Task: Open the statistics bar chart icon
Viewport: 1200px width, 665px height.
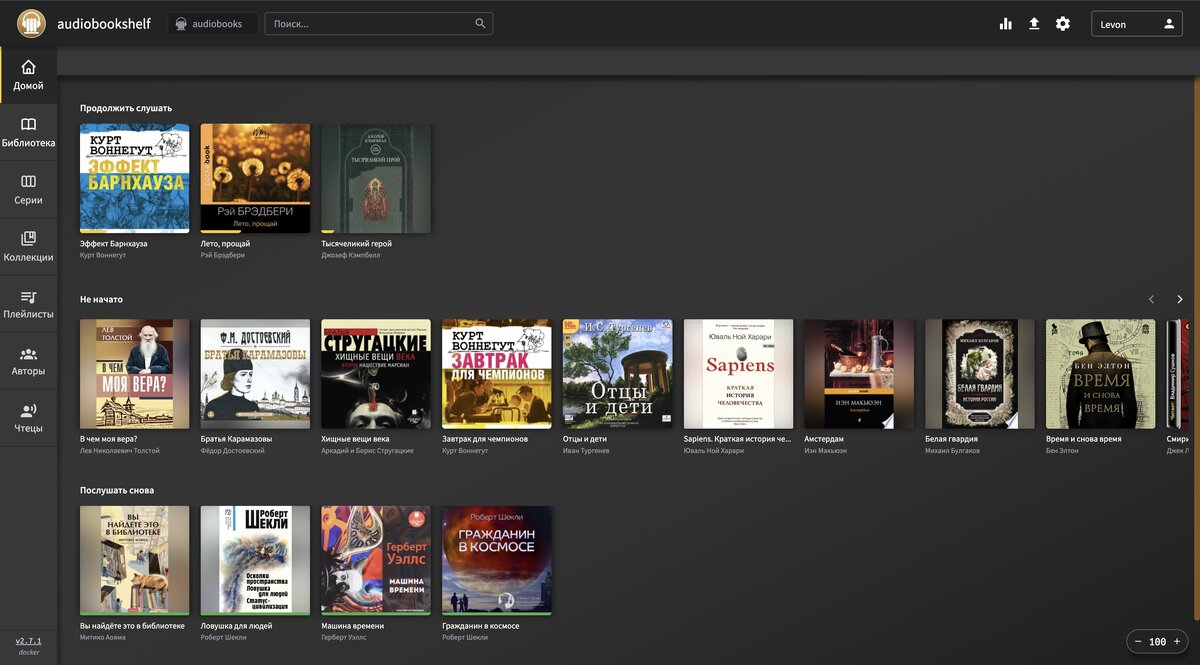Action: [1006, 24]
